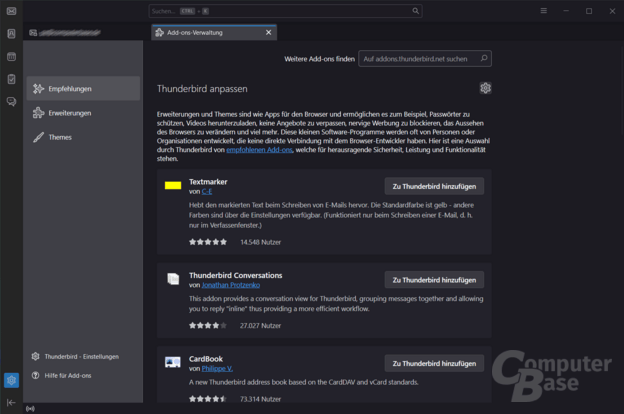Screen dimensions: 624x414
Task: Click Thunderbird Conversations star rating
Action: point(208,326)
